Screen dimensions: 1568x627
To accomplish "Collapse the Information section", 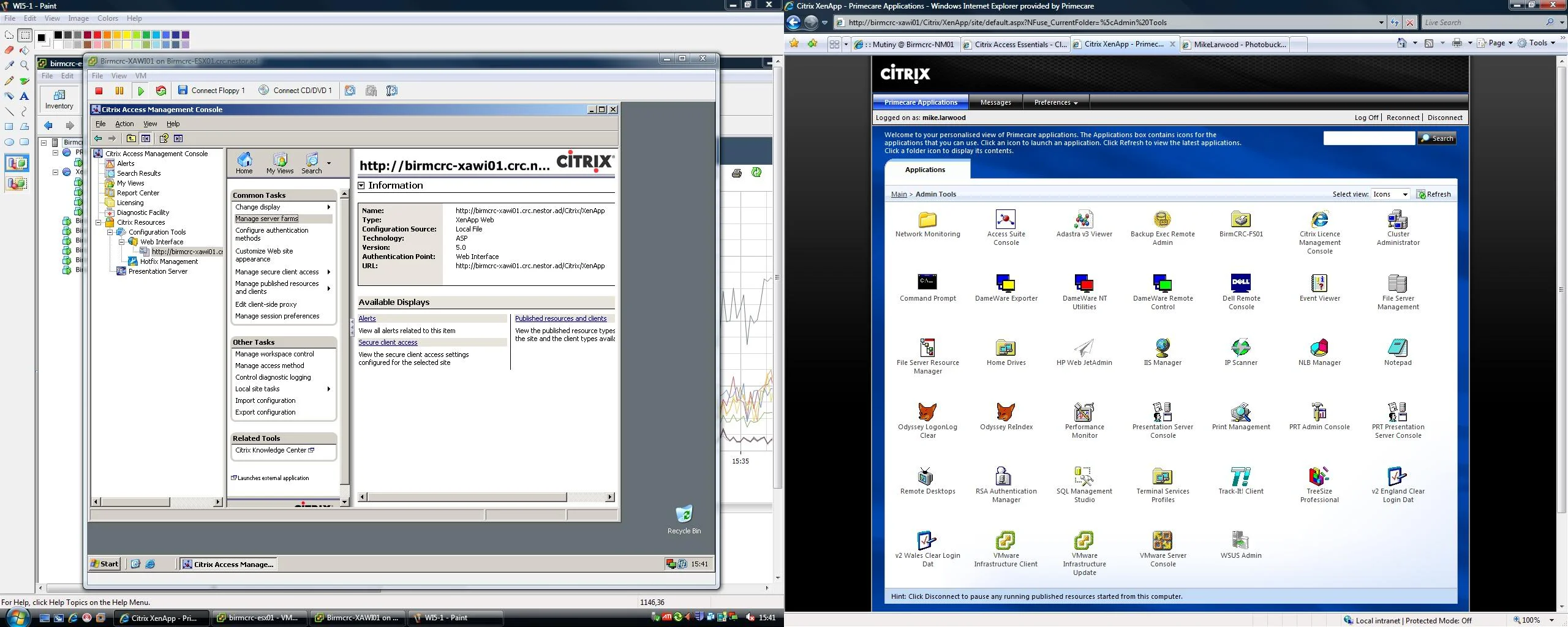I will 361,186.
